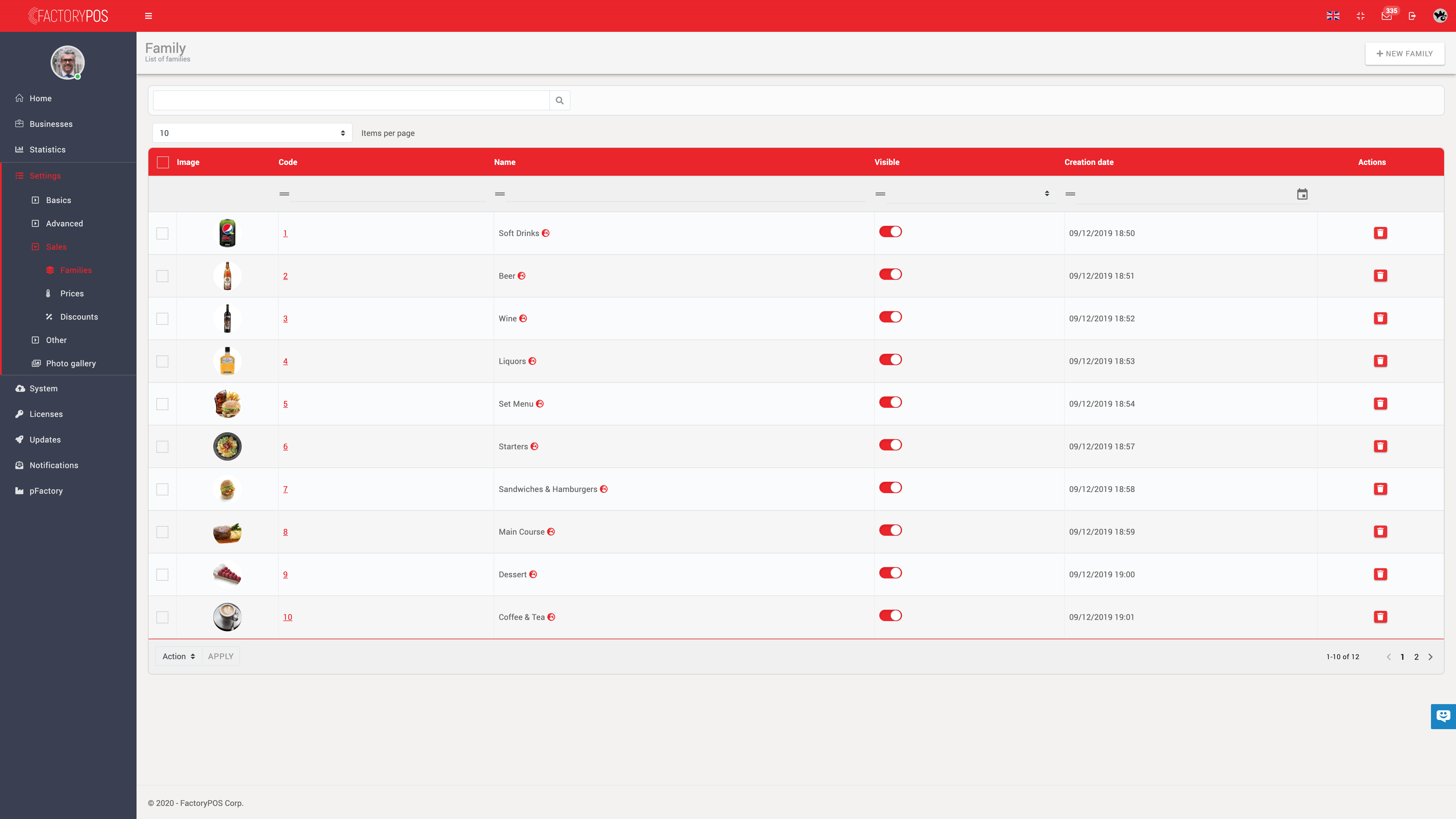This screenshot has width=1456, height=819.
Task: Click the Set Menu burger thumbnail
Action: point(227,404)
